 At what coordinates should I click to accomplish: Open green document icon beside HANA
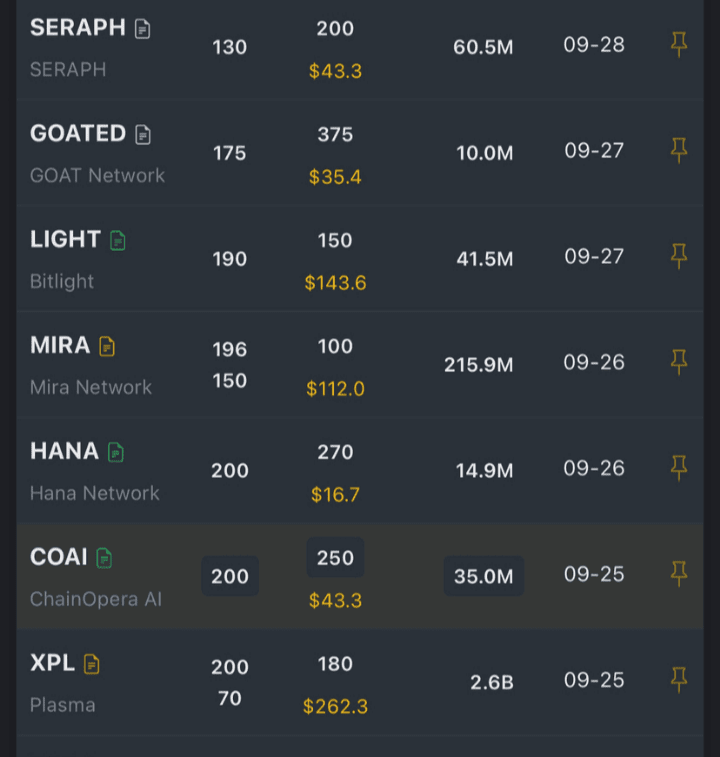[x=116, y=453]
